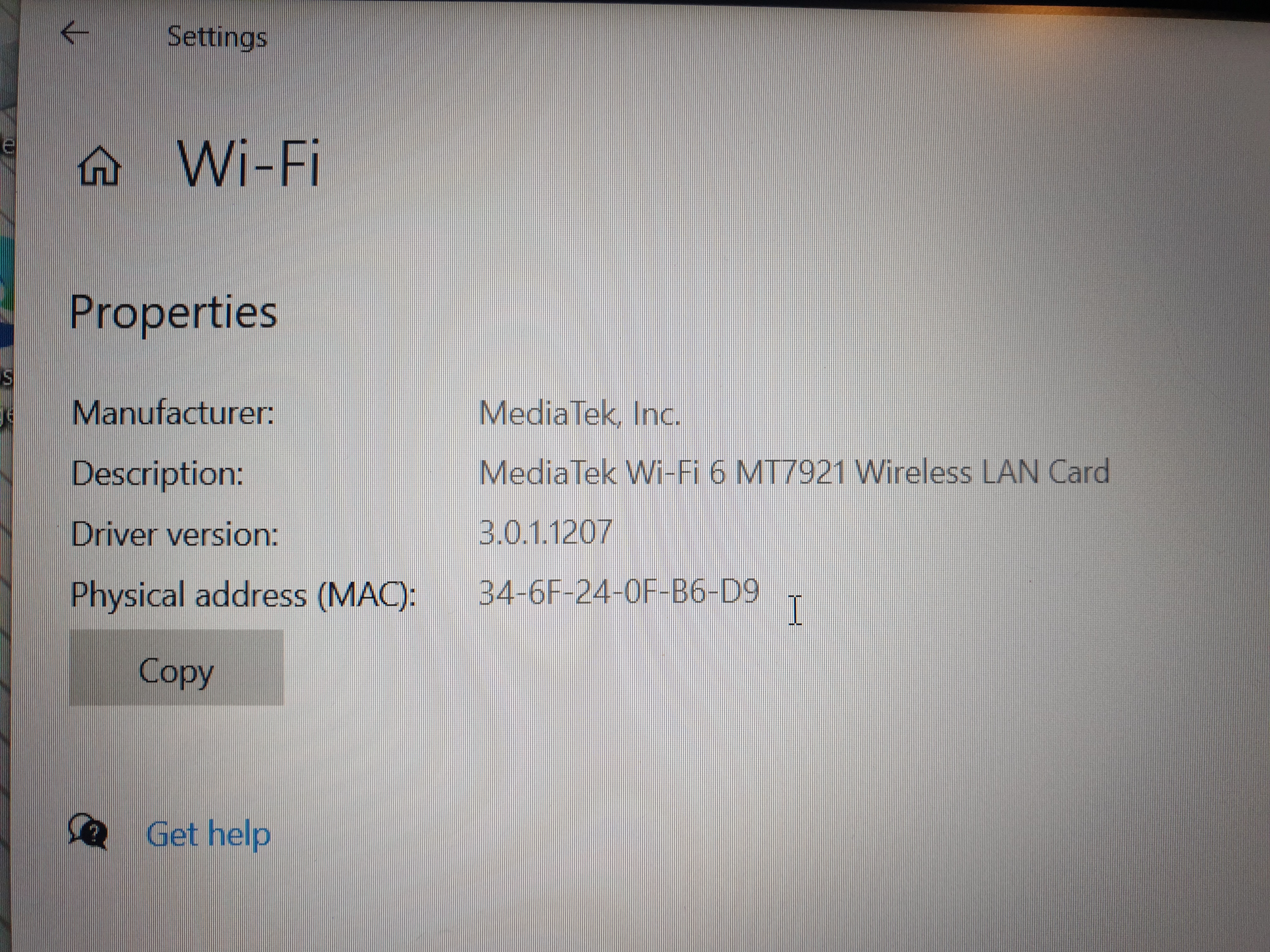Select driver version 3.0.1.1207 value
Screen dimensions: 1270x952
click(546, 532)
